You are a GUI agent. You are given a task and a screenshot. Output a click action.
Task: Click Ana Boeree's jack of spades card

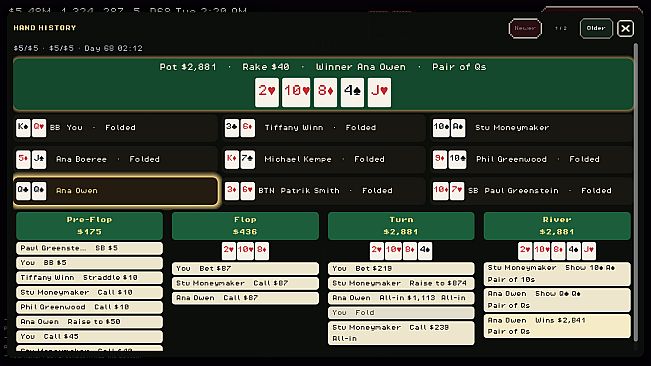(39, 159)
